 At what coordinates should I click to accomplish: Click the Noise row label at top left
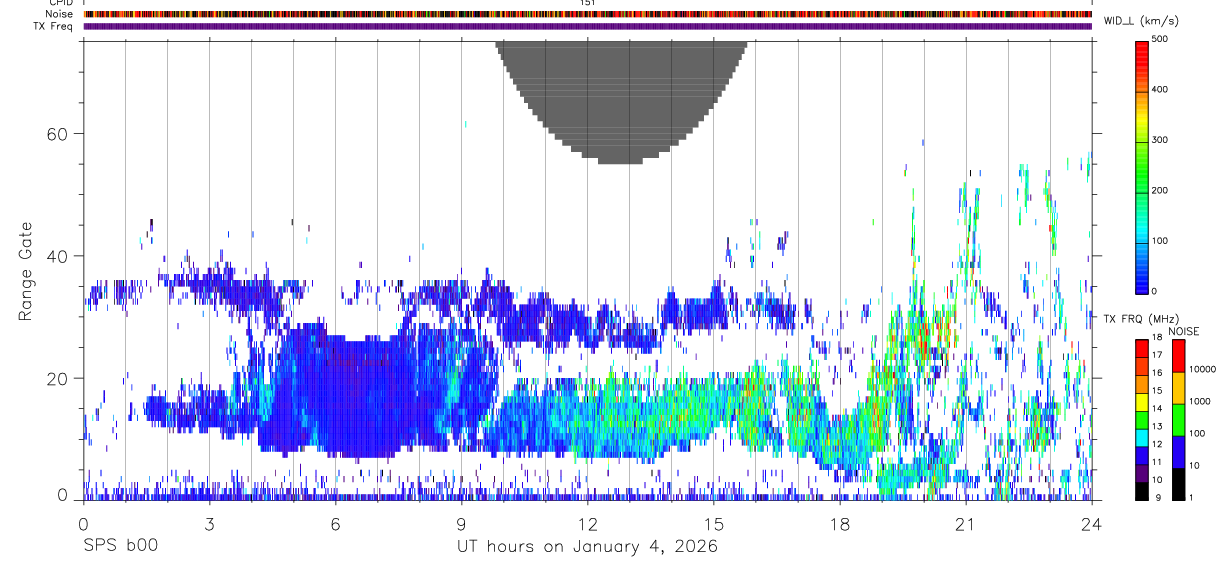[60, 14]
